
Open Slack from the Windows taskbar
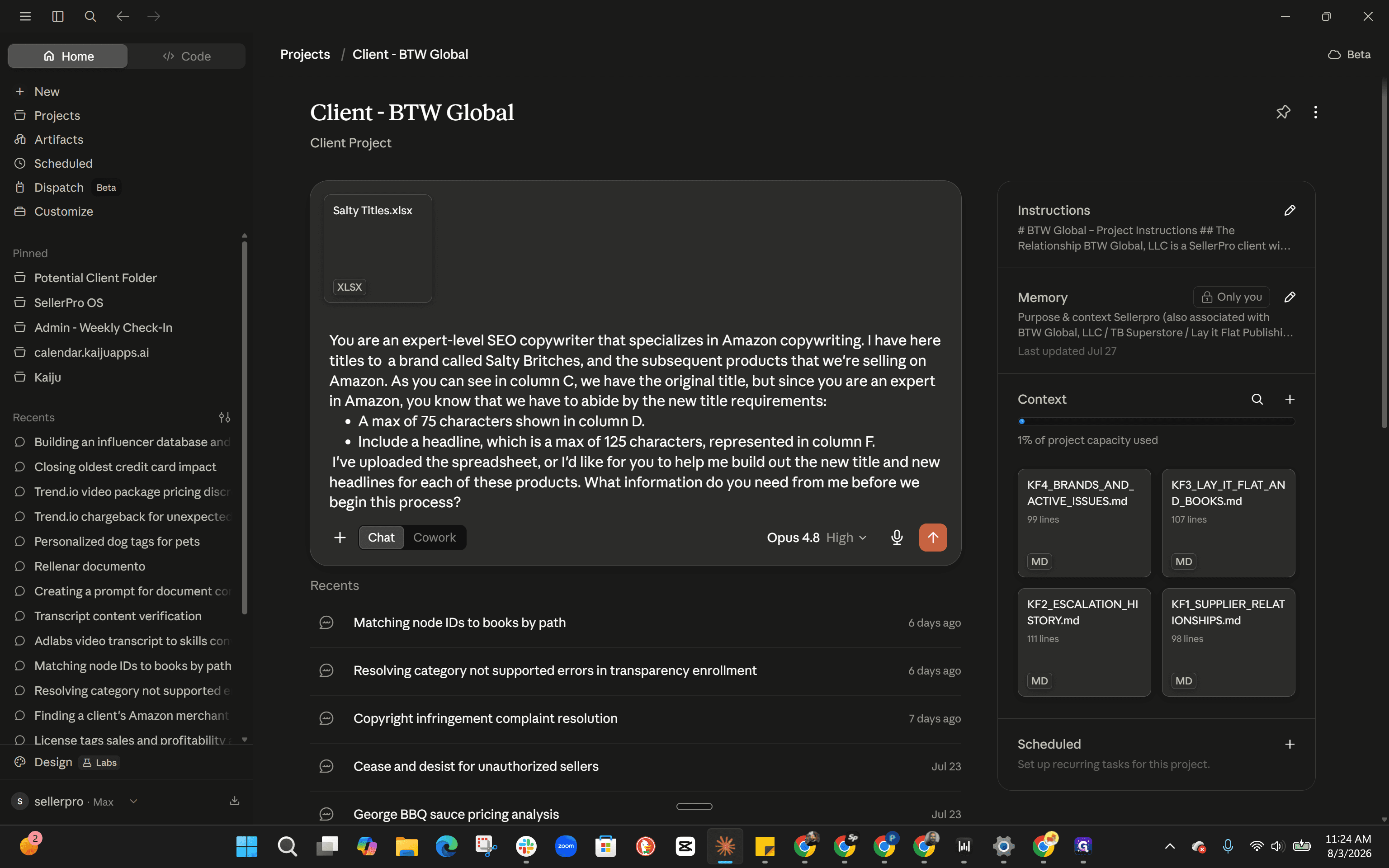526,846
